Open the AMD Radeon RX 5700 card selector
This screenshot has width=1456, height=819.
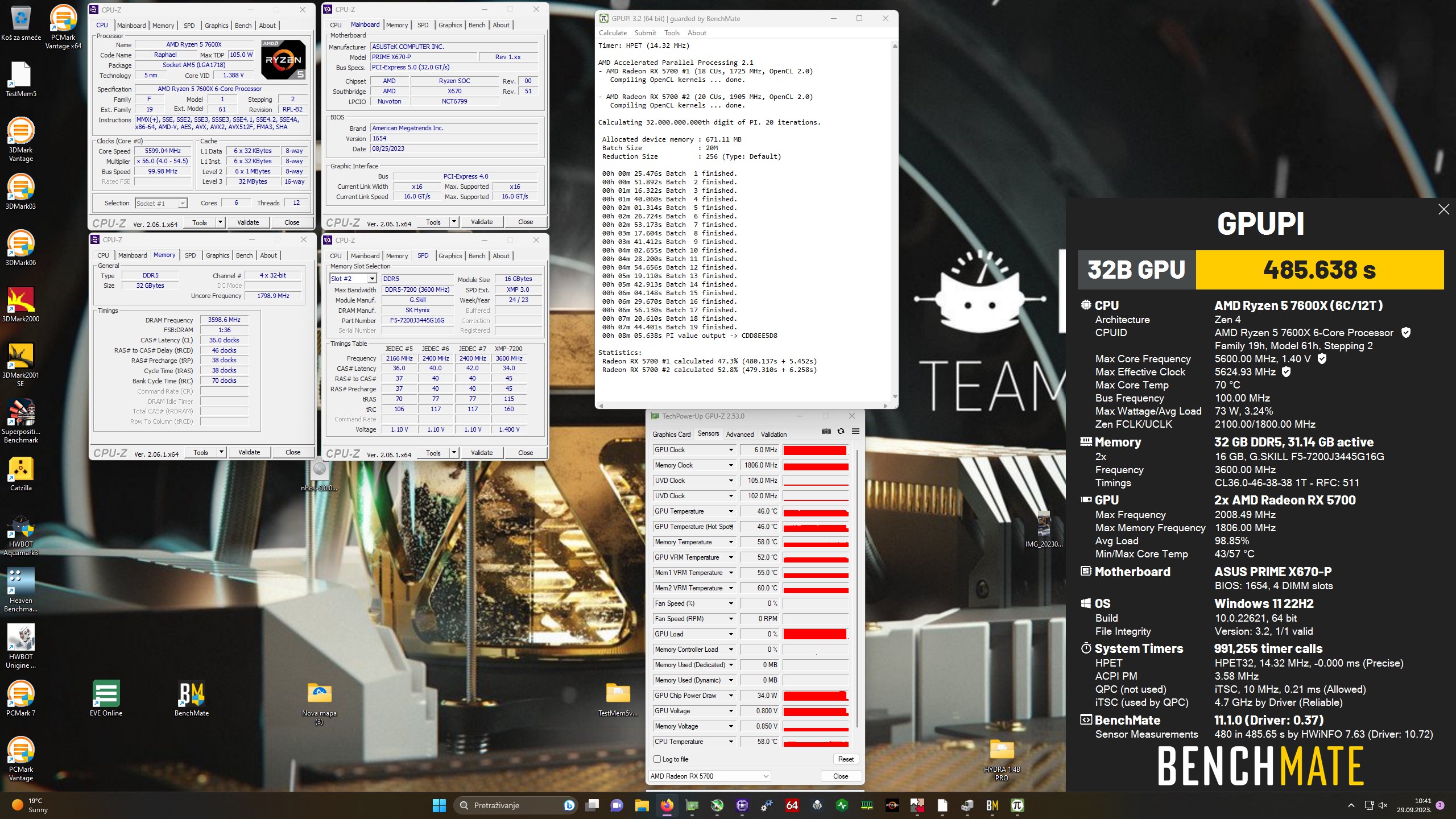[x=709, y=776]
